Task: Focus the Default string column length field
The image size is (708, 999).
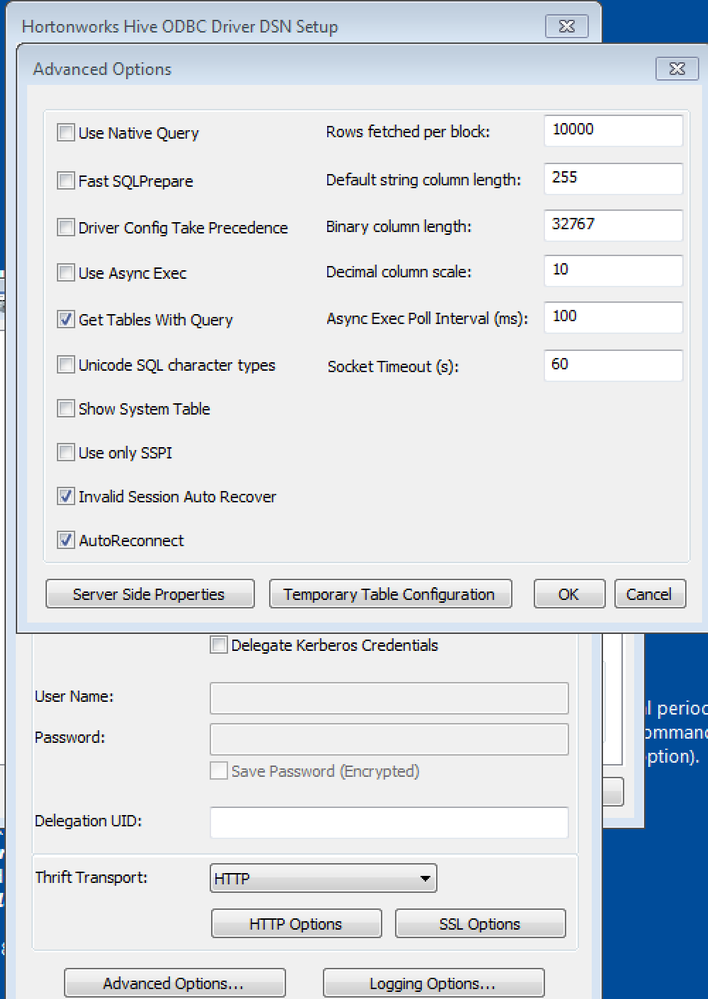Action: (613, 178)
